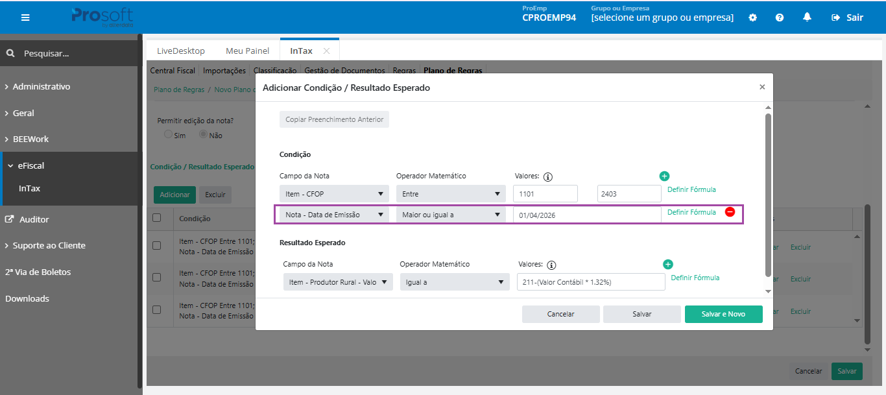Switch to the Meu Painel tab
The width and height of the screenshot is (886, 395).
tap(246, 51)
